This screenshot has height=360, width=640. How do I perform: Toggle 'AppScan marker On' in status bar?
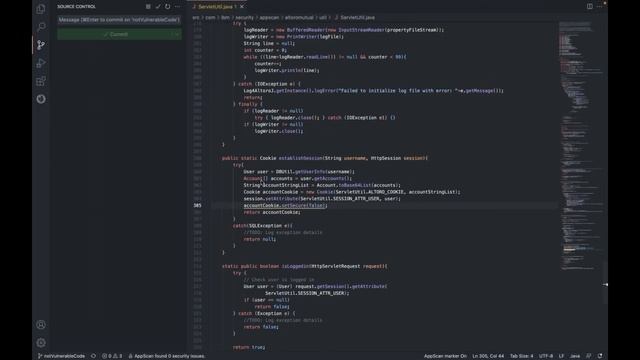(445, 356)
